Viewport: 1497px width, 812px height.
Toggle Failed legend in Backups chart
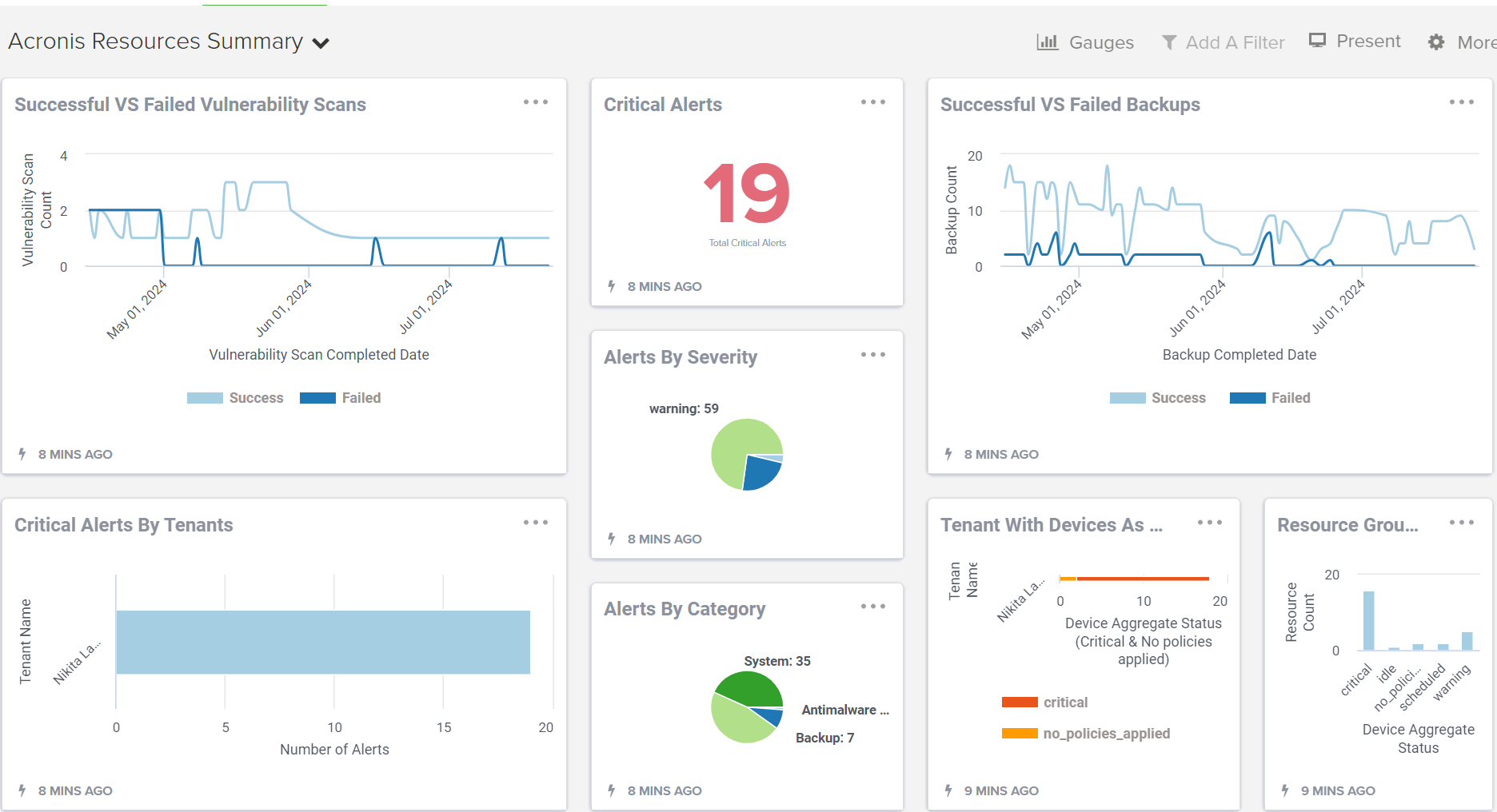point(1270,398)
